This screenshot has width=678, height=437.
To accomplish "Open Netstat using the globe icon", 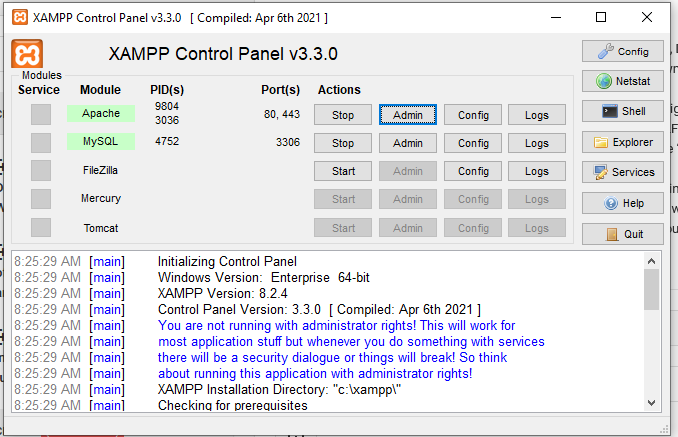I will click(x=623, y=81).
